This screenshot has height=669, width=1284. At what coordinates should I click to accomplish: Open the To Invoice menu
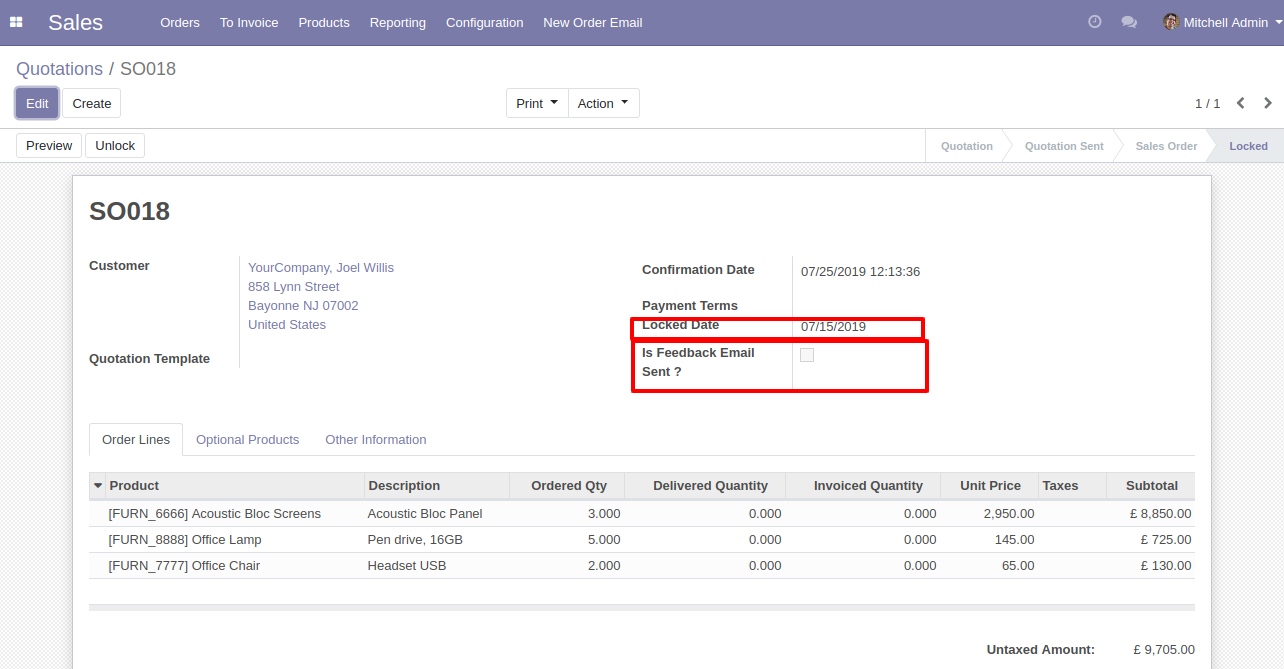tap(249, 22)
